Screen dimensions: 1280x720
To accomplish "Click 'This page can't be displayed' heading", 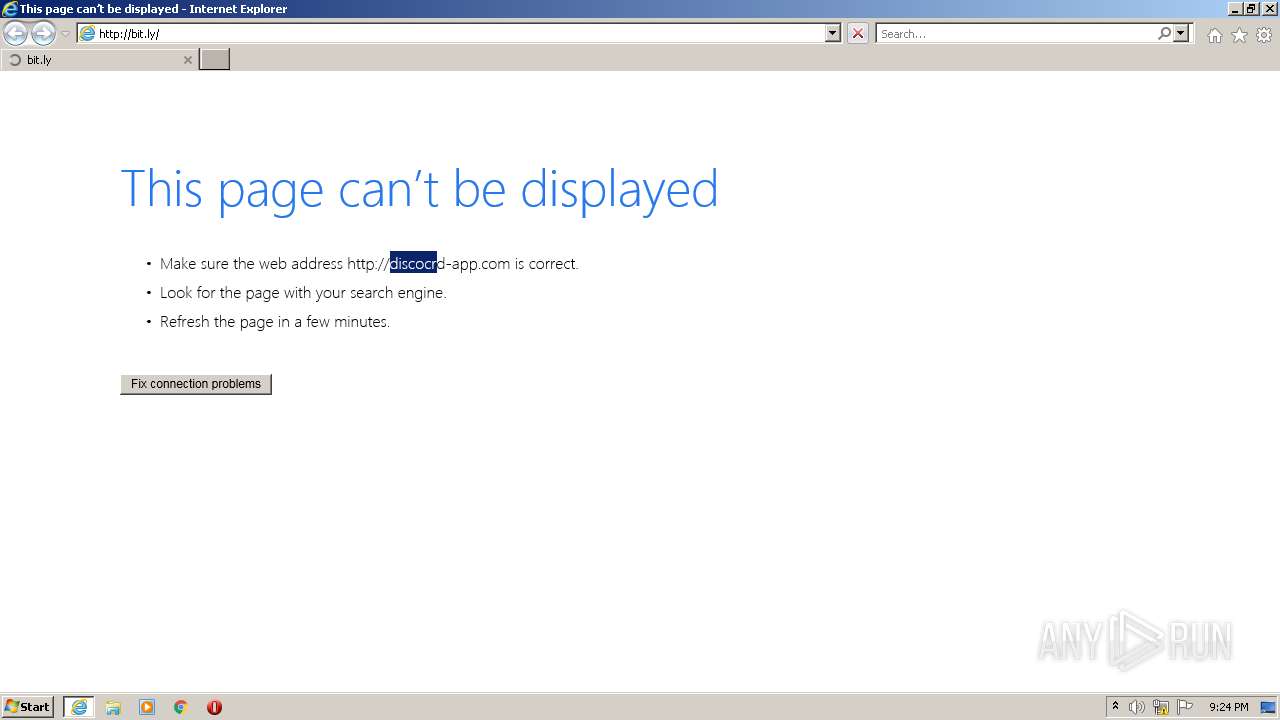I will (x=419, y=189).
